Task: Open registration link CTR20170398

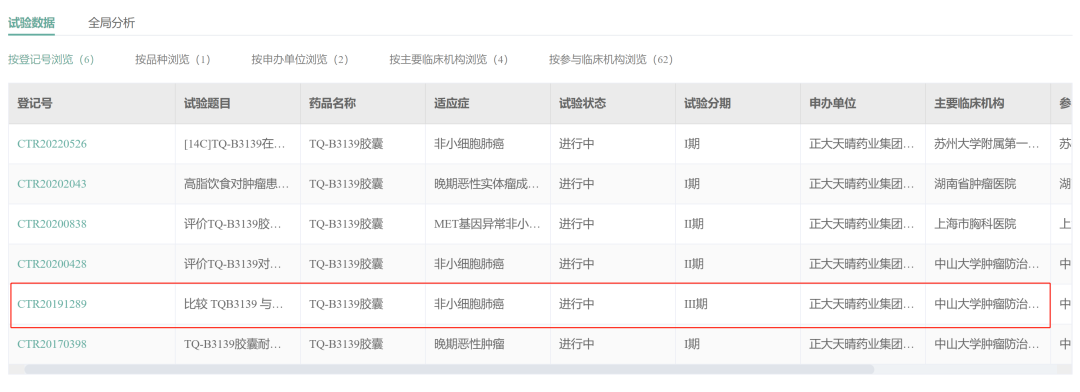Action: click(52, 344)
